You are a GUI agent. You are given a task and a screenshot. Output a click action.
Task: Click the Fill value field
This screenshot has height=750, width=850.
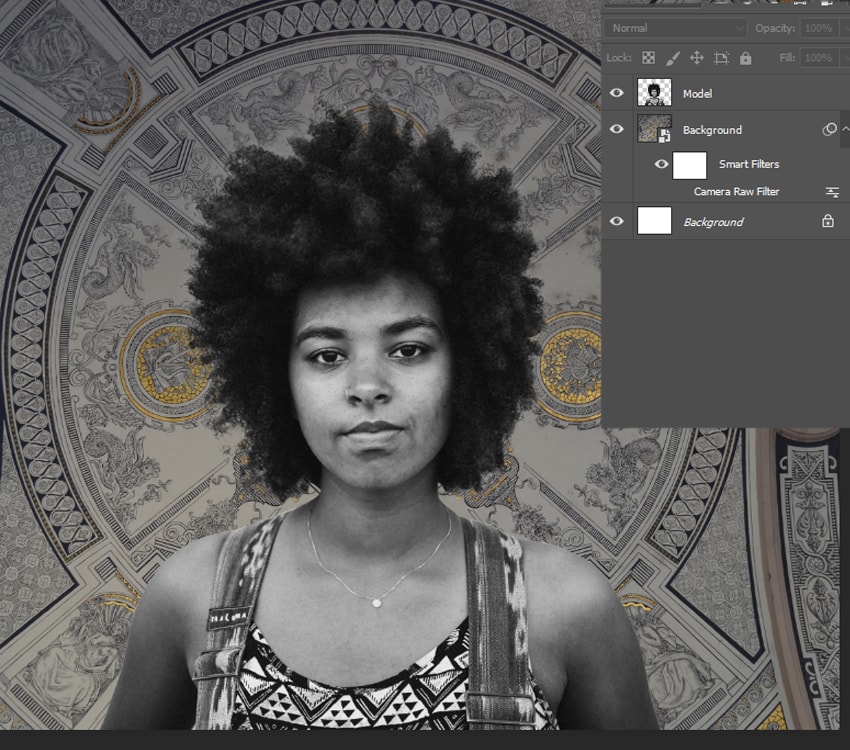[x=820, y=57]
